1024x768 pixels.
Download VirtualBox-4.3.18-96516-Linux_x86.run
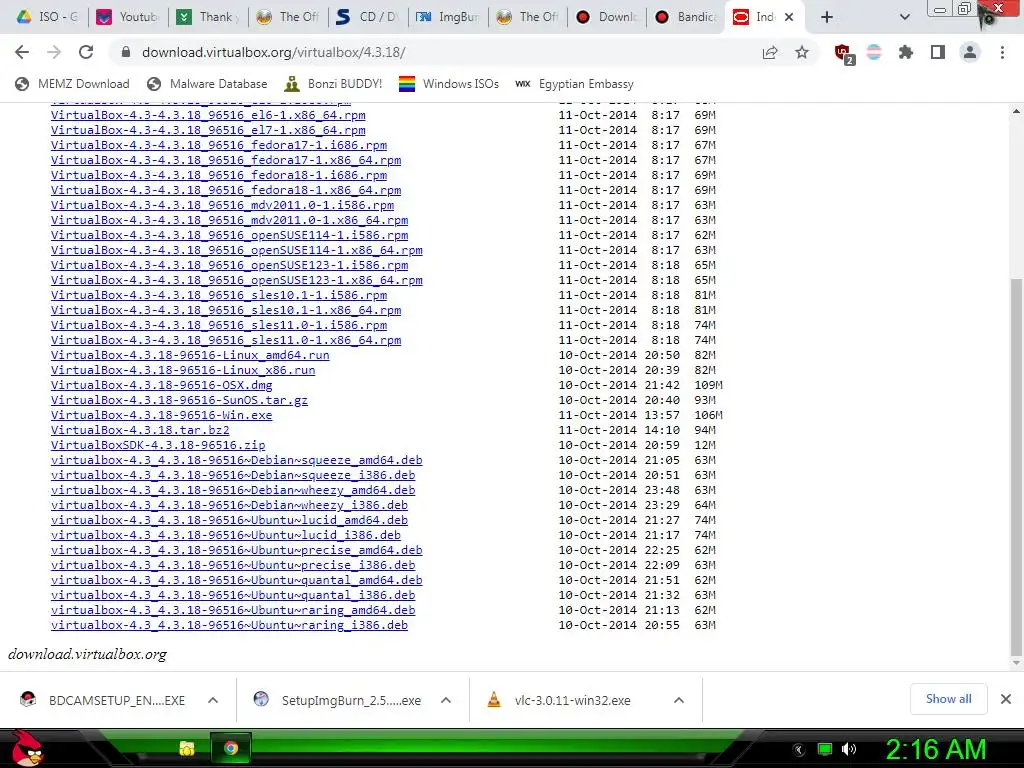[183, 370]
